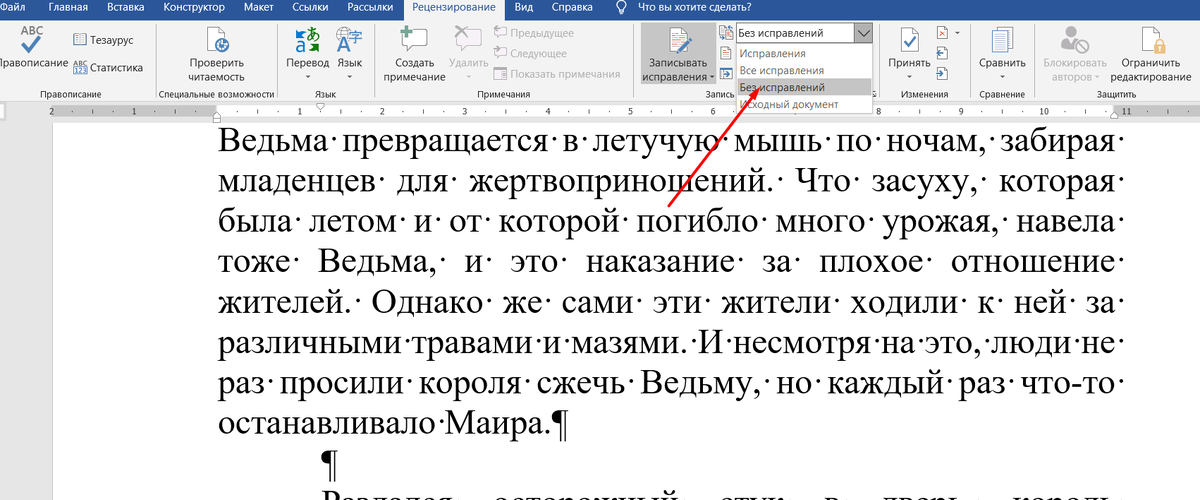Open the reject change dropdown arrow
Viewport: 1200px width, 500px height.
click(x=957, y=33)
